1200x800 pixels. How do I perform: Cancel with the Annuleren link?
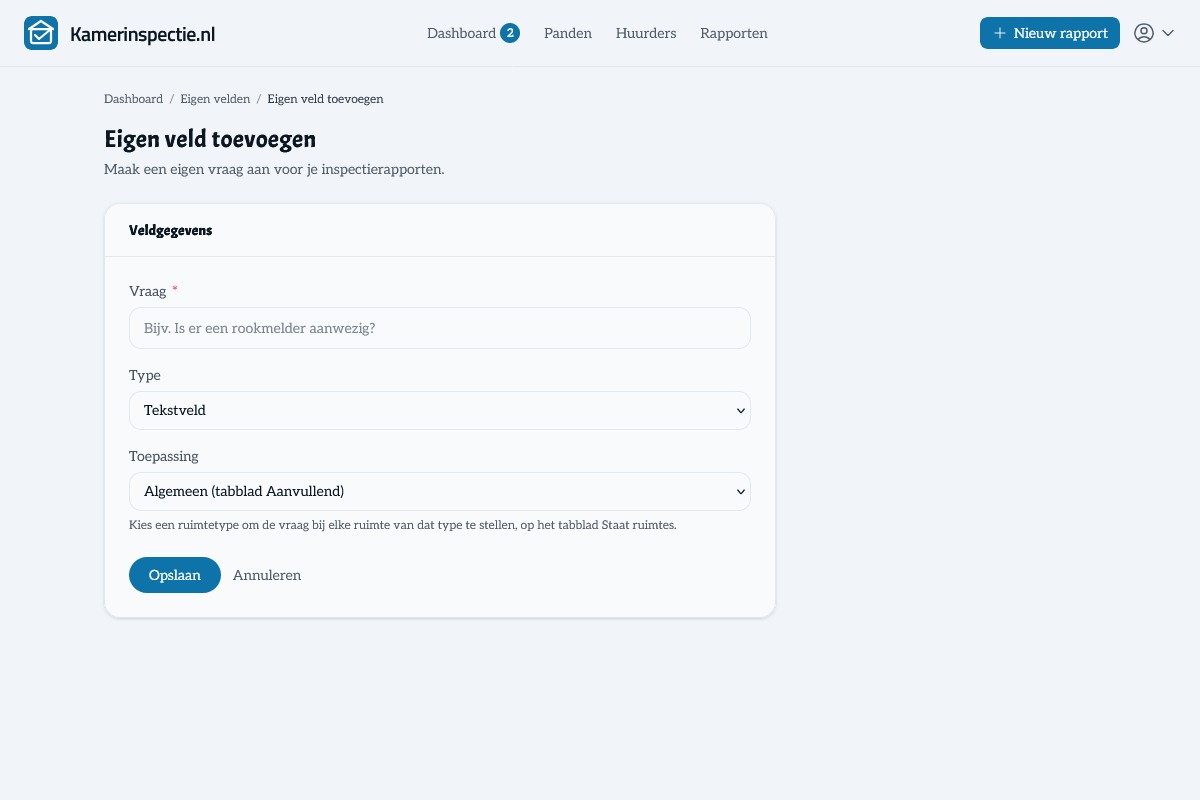click(267, 575)
